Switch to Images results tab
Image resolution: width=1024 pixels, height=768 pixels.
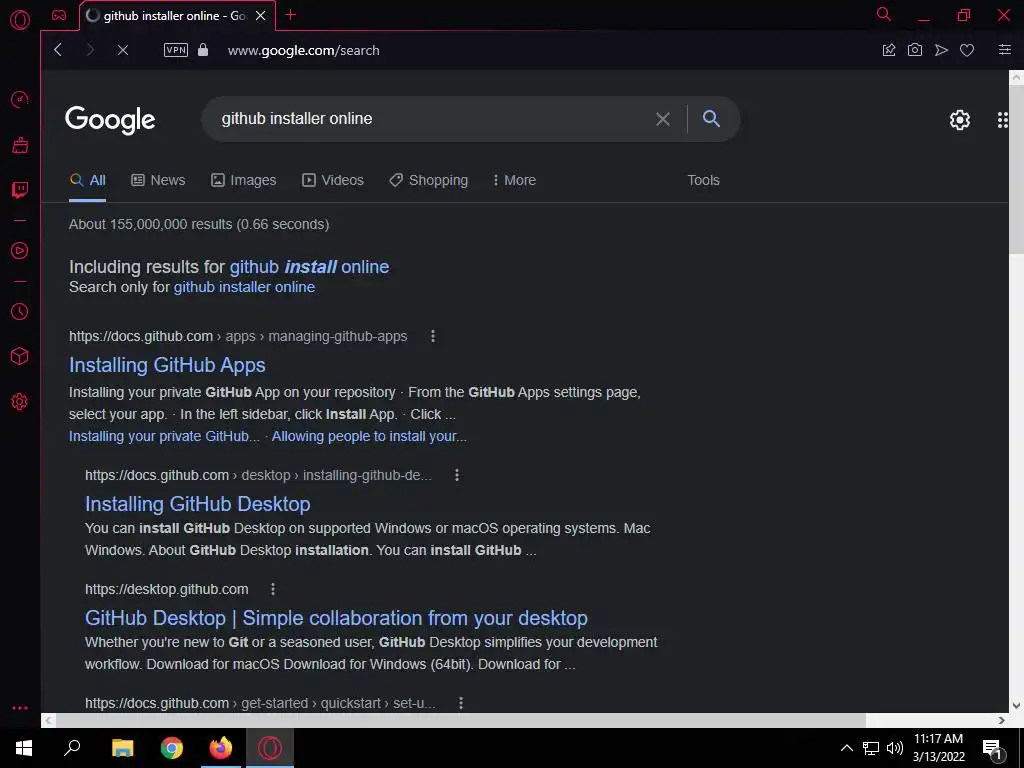tap(244, 180)
